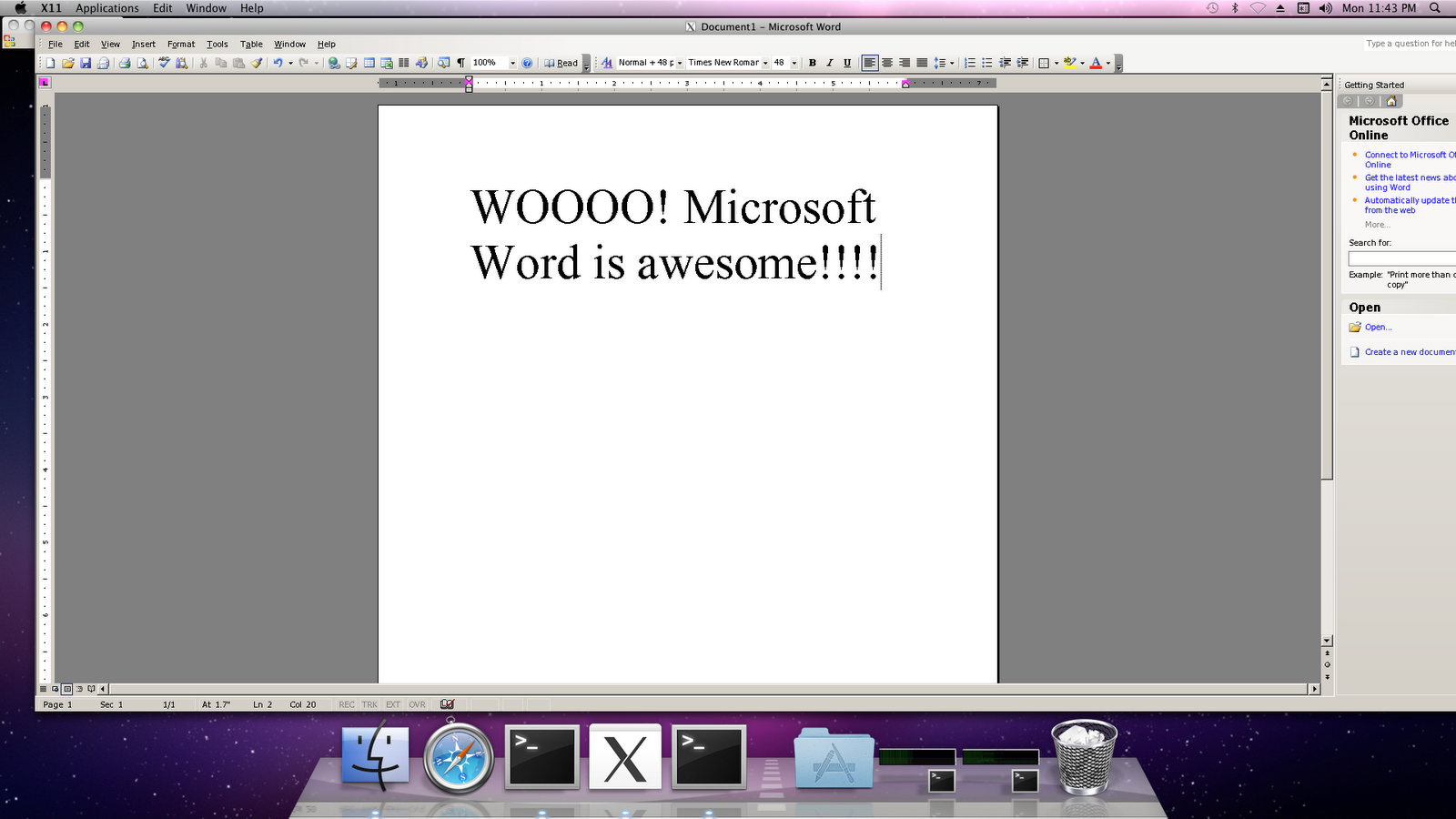Open Finder from the dock

(375, 755)
